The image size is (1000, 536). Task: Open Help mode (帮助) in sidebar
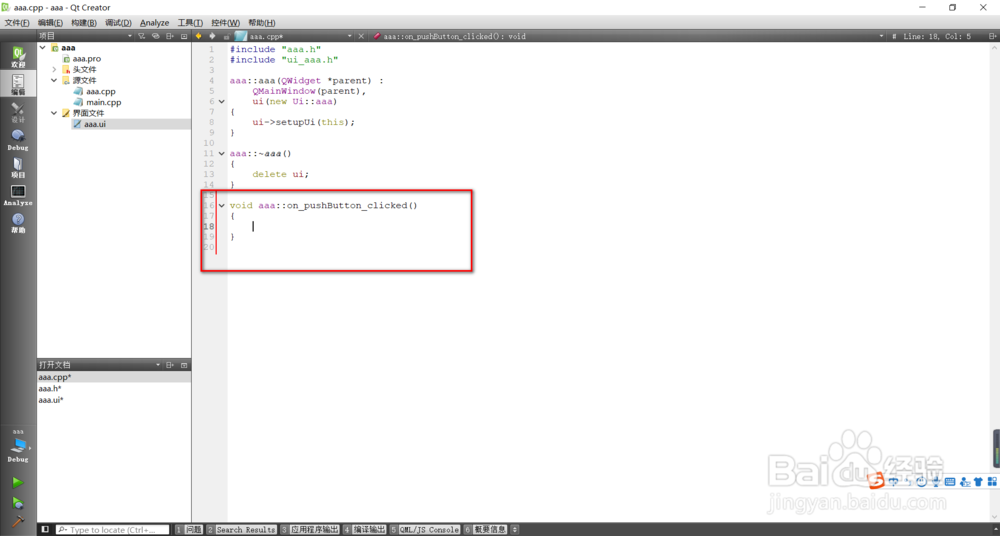tap(18, 223)
